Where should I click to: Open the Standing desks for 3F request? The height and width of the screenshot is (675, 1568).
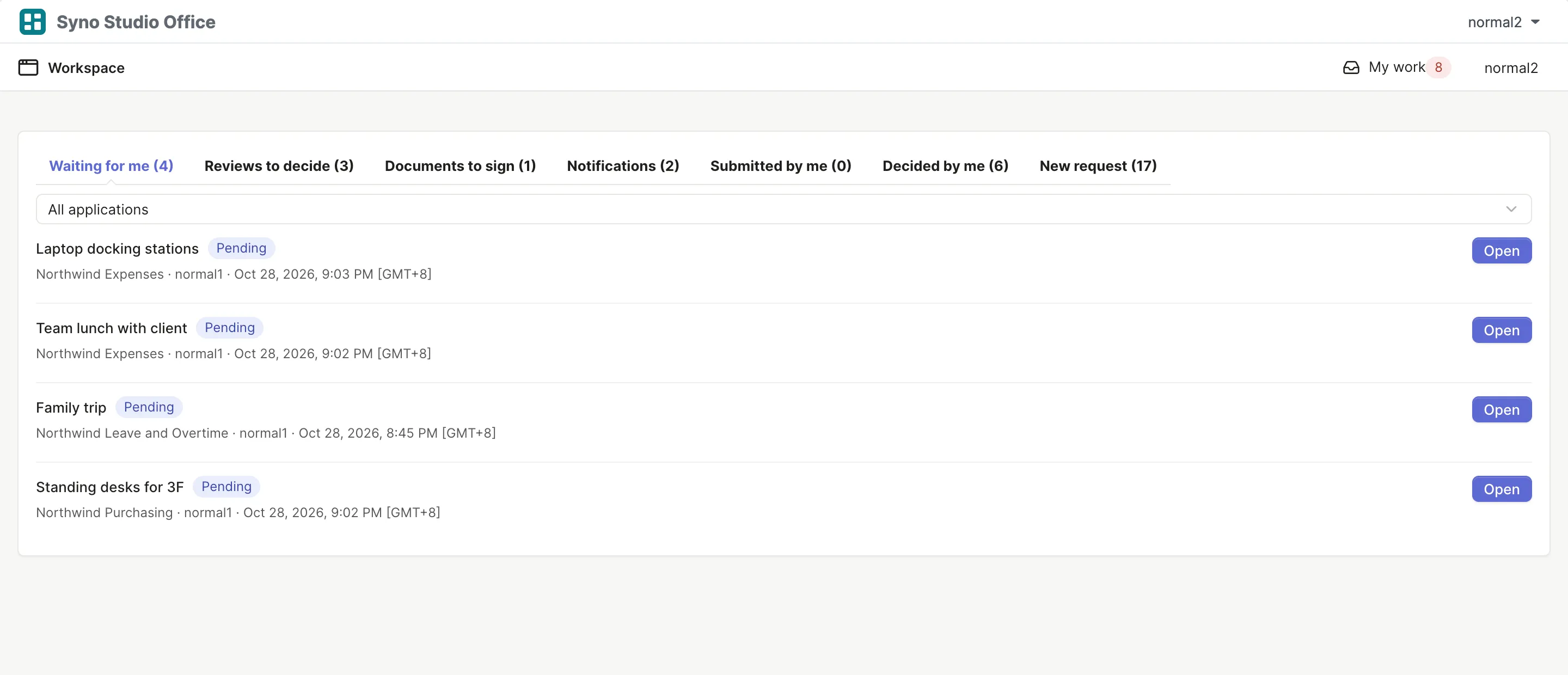1501,489
